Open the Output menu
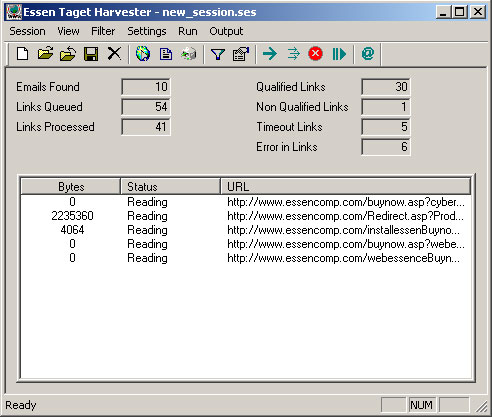 (226, 31)
